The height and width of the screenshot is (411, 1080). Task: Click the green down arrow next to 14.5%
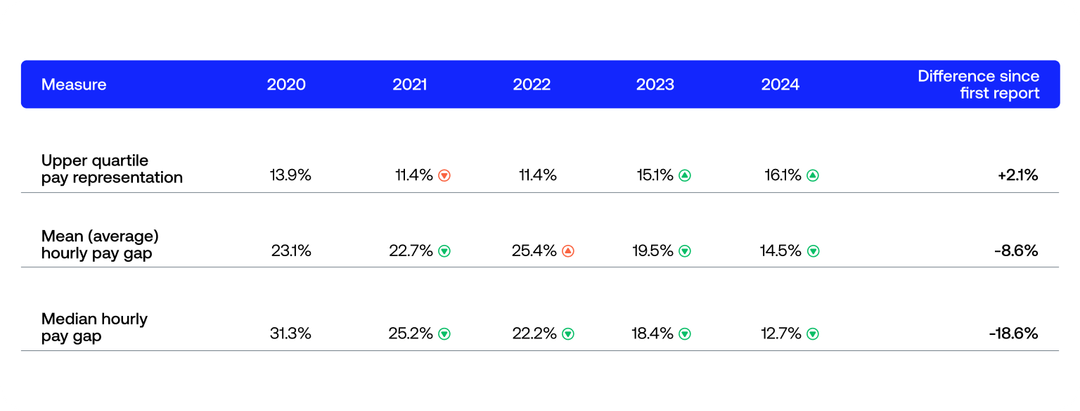click(813, 251)
